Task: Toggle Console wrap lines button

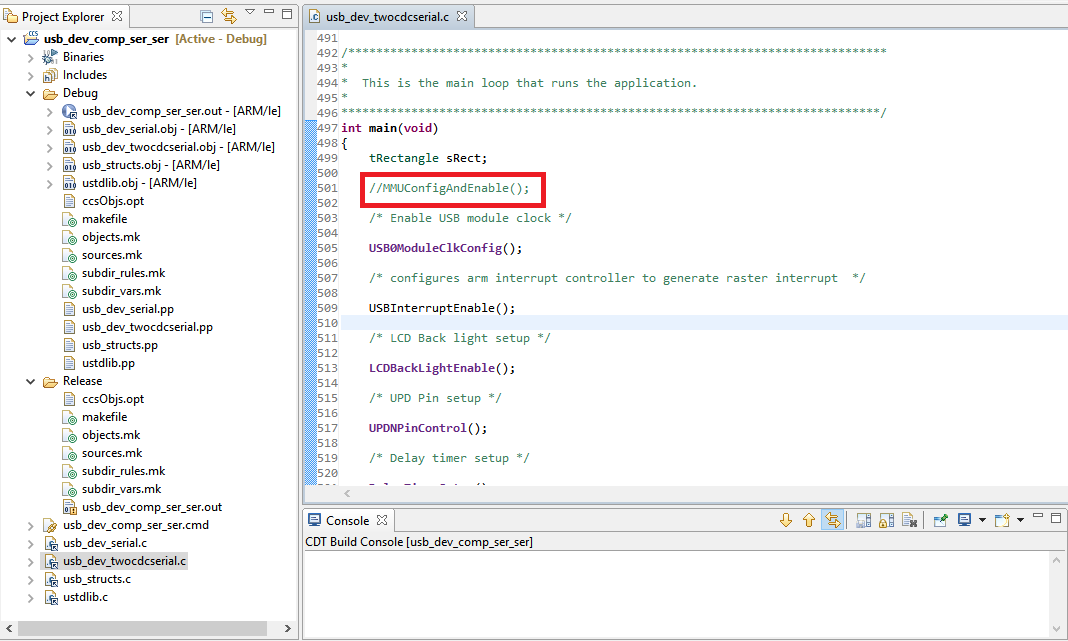Action: pos(832,520)
